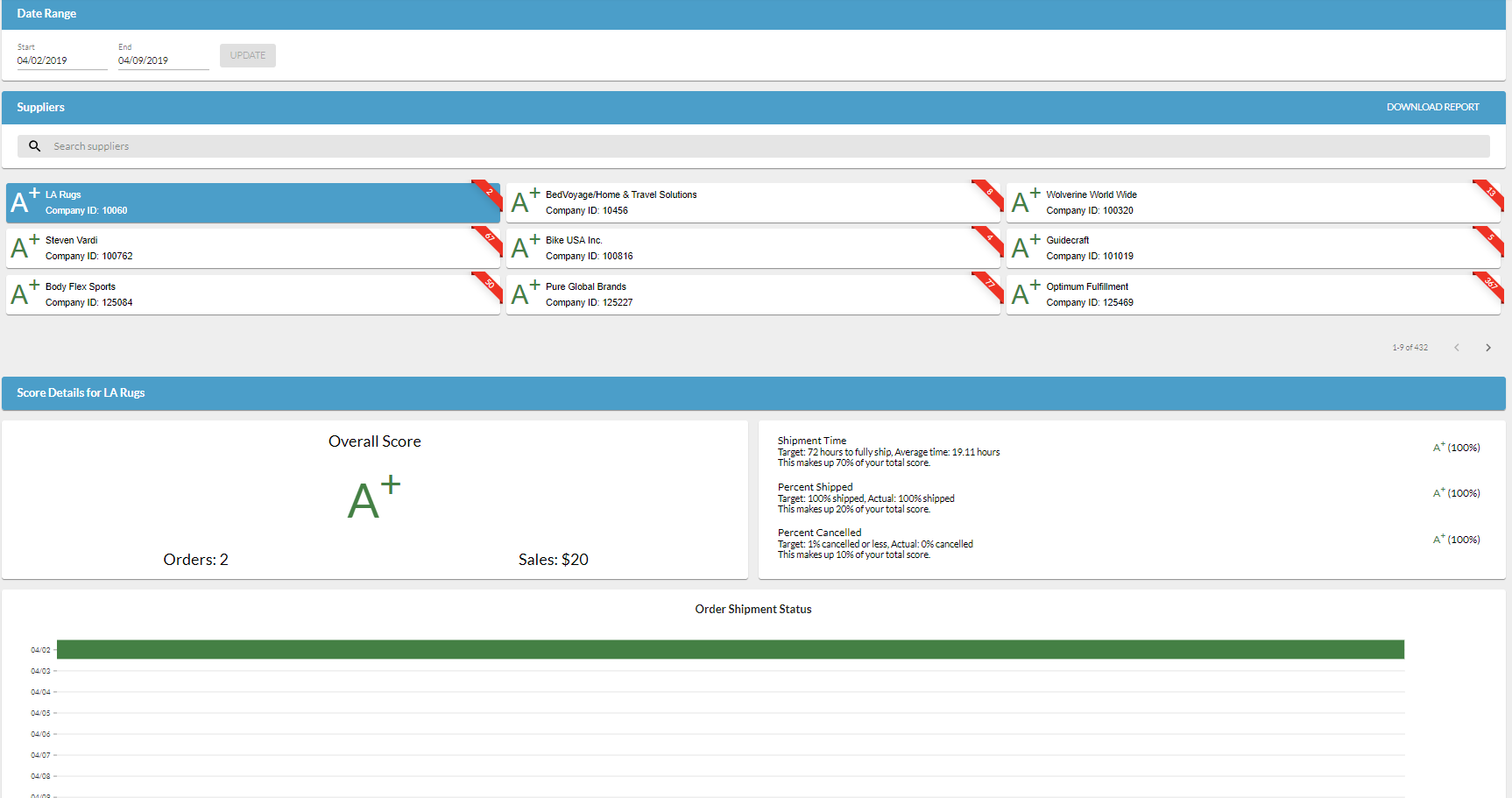This screenshot has height=798, width=1512.
Task: Click the A+ grade icon for Optimum Fulfillment
Action: (x=1026, y=293)
